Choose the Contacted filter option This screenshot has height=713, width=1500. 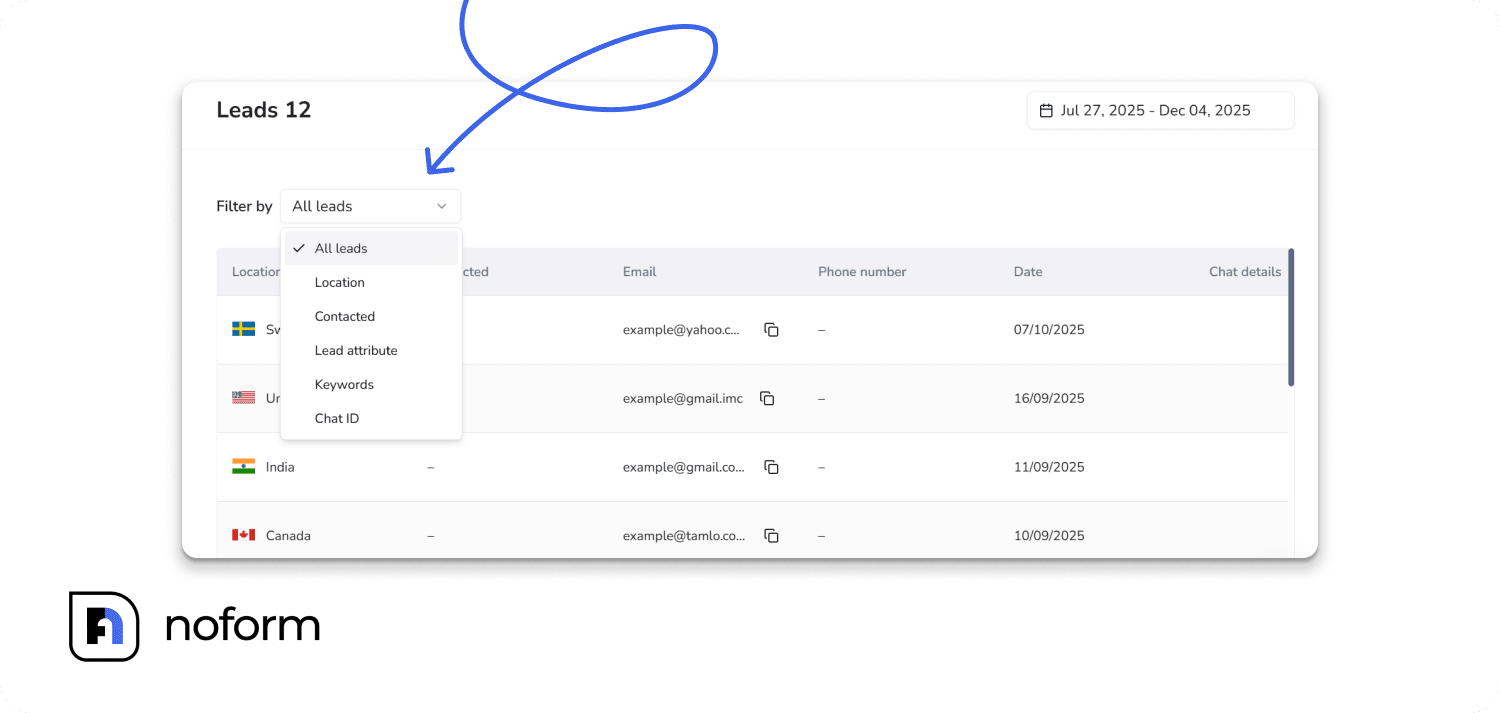[x=344, y=316]
